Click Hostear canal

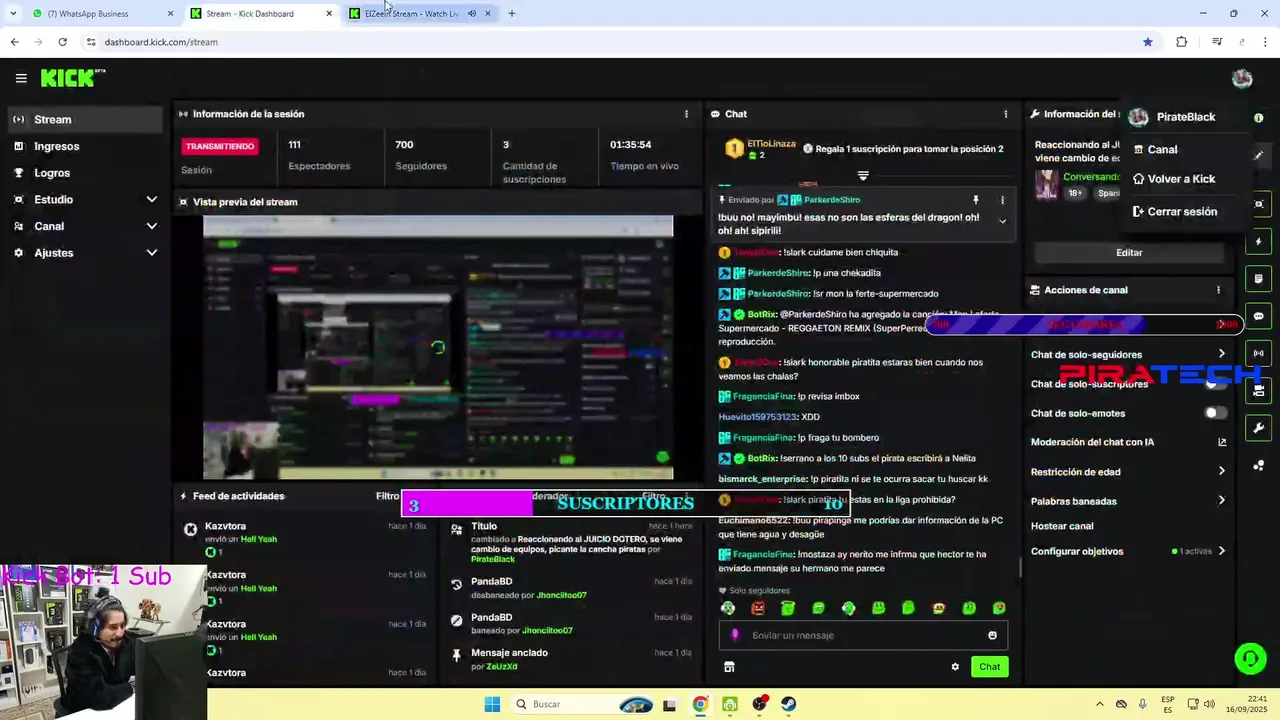[1062, 526]
